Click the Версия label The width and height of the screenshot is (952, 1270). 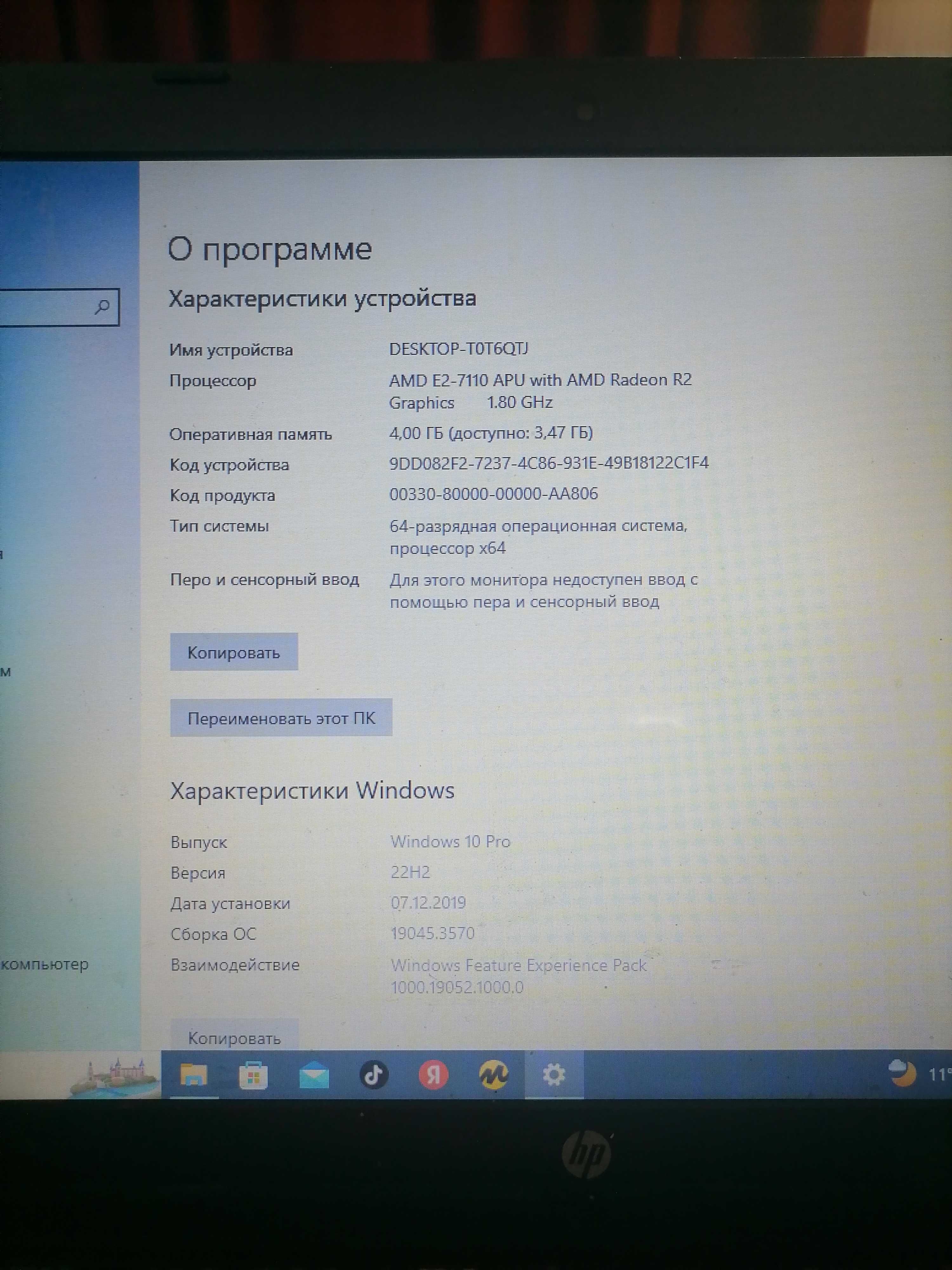[x=198, y=873]
